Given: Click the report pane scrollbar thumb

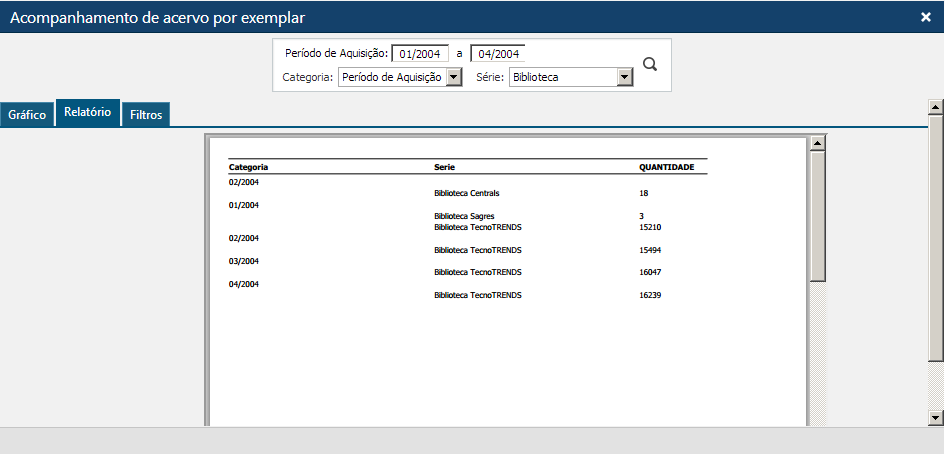Looking at the screenshot, I should point(818,215).
